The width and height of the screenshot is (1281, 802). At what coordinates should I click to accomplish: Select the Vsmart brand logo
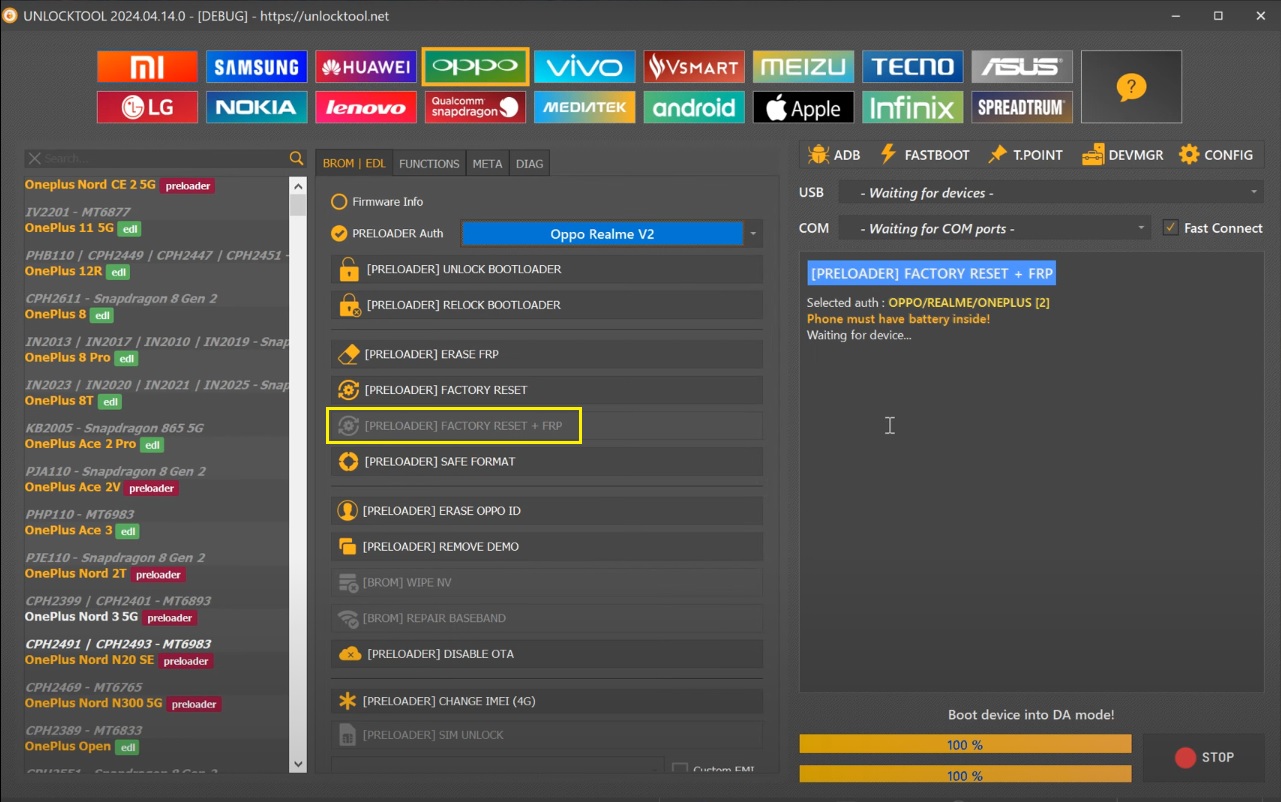pos(694,67)
